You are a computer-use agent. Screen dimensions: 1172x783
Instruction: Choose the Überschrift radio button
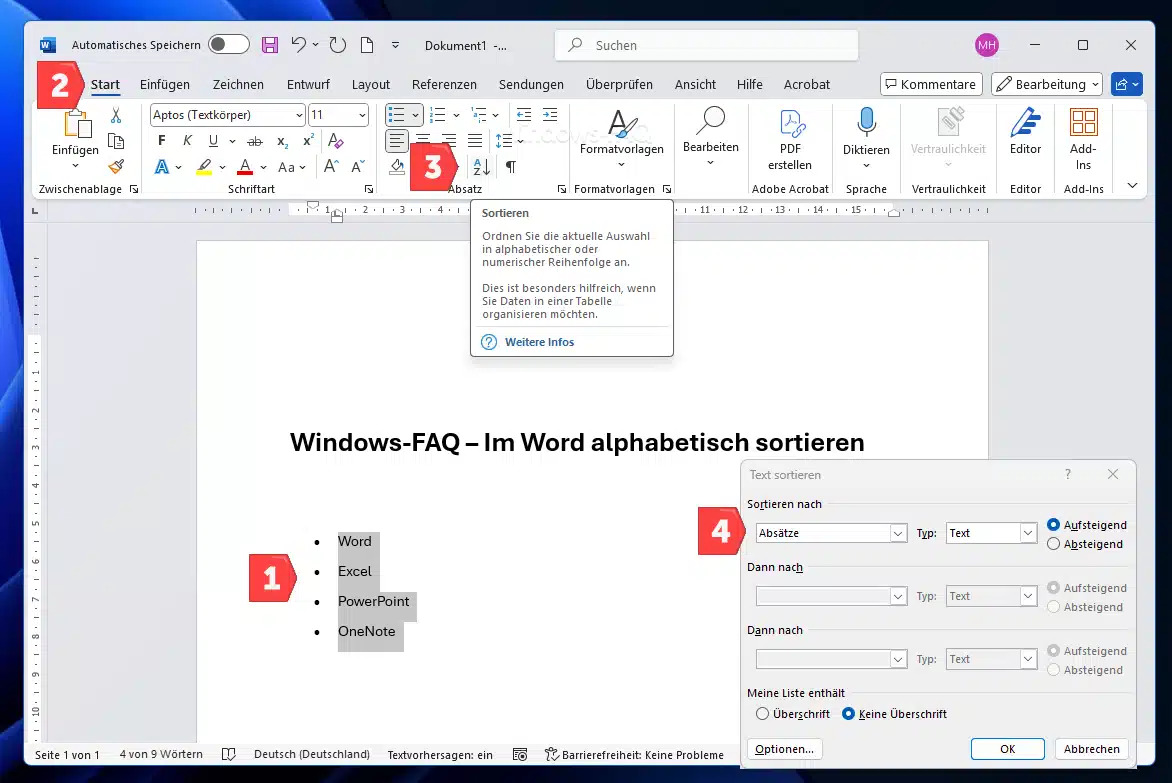[x=763, y=714]
